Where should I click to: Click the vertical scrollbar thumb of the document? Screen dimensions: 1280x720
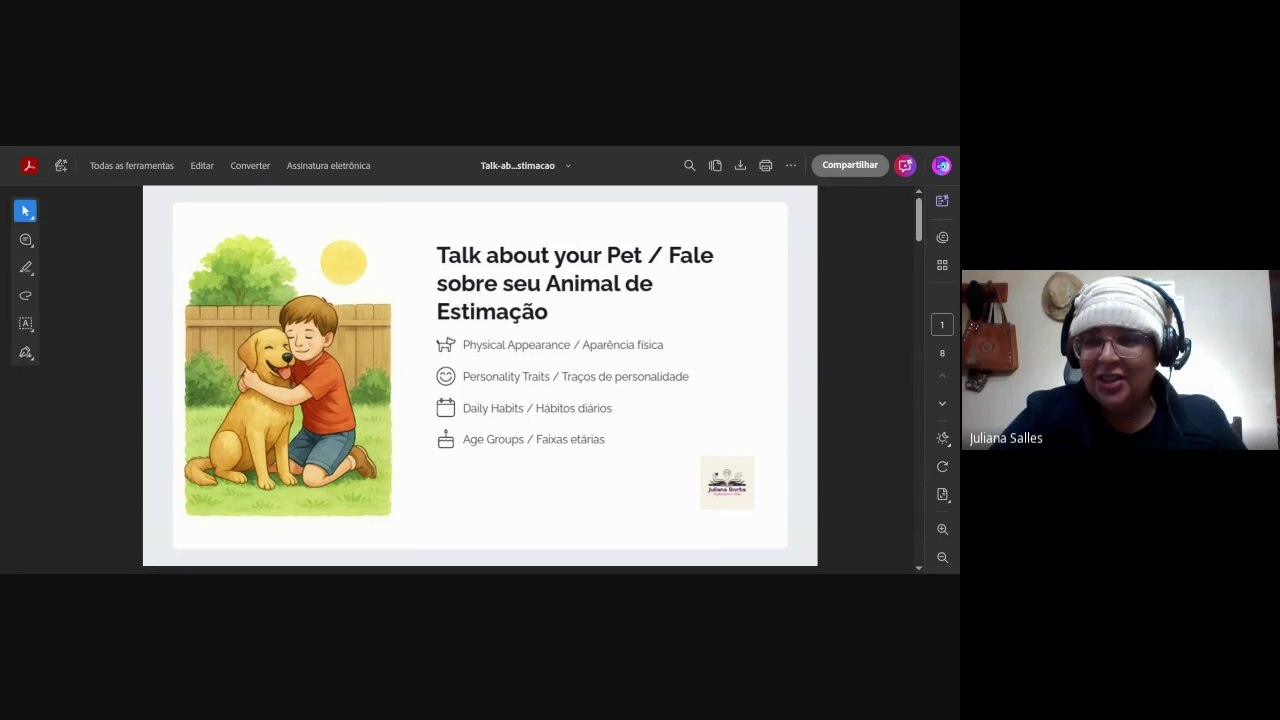pyautogui.click(x=919, y=220)
